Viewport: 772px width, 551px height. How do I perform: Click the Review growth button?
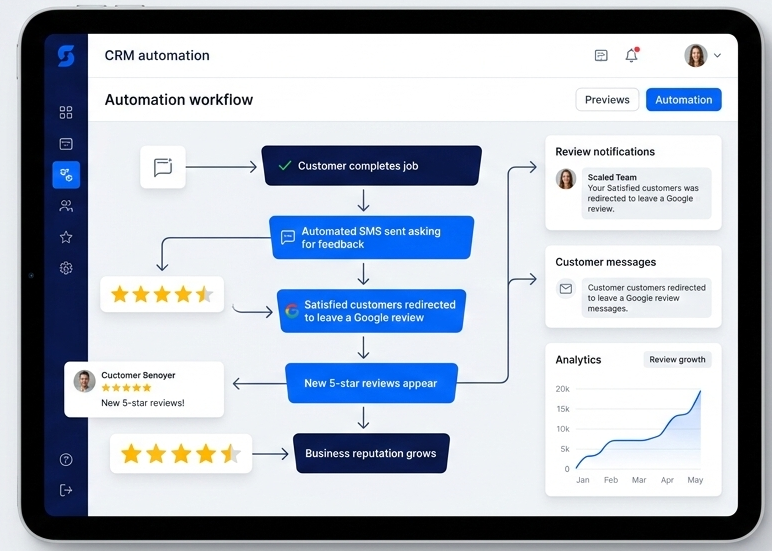point(677,360)
